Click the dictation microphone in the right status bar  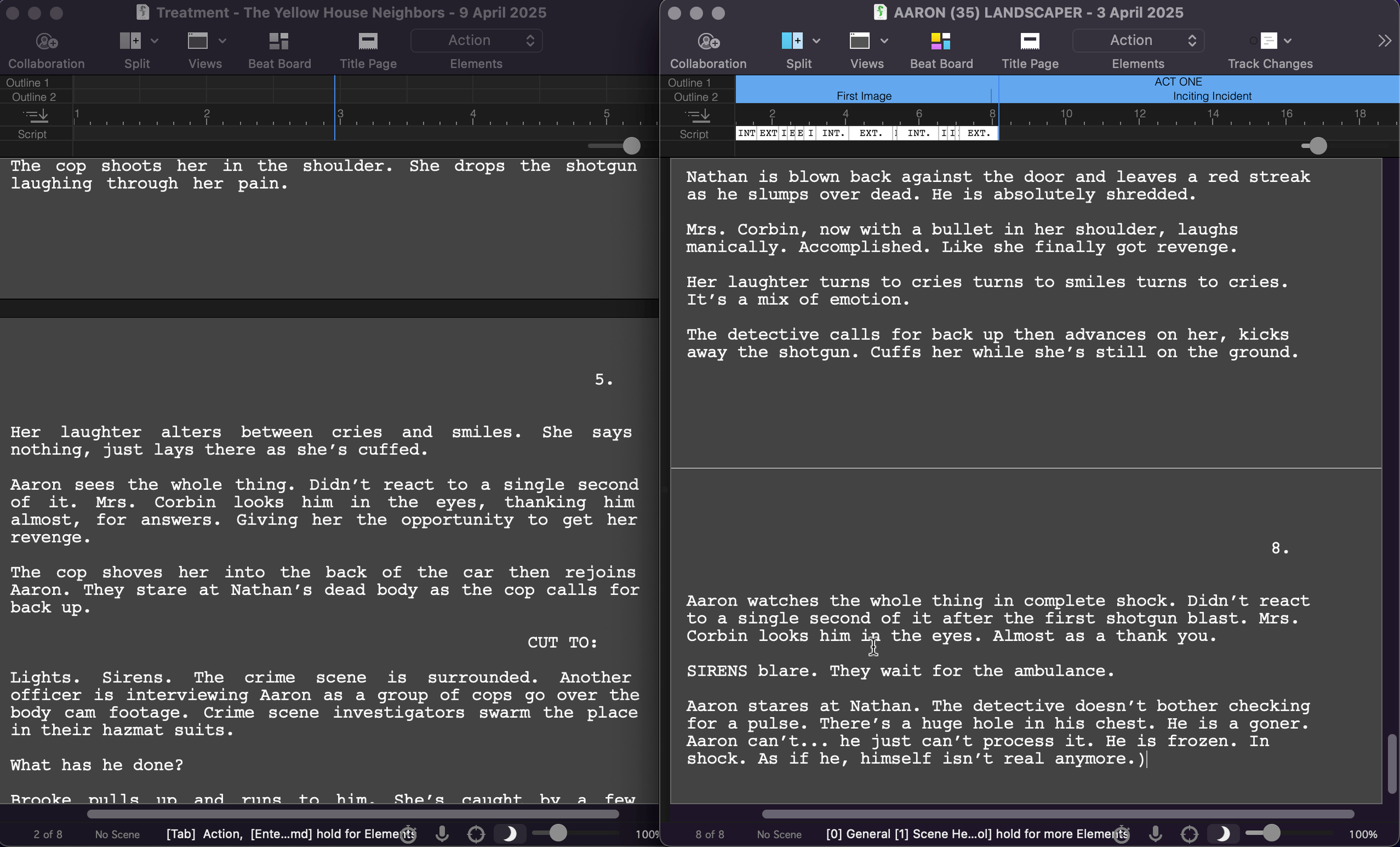(1155, 834)
